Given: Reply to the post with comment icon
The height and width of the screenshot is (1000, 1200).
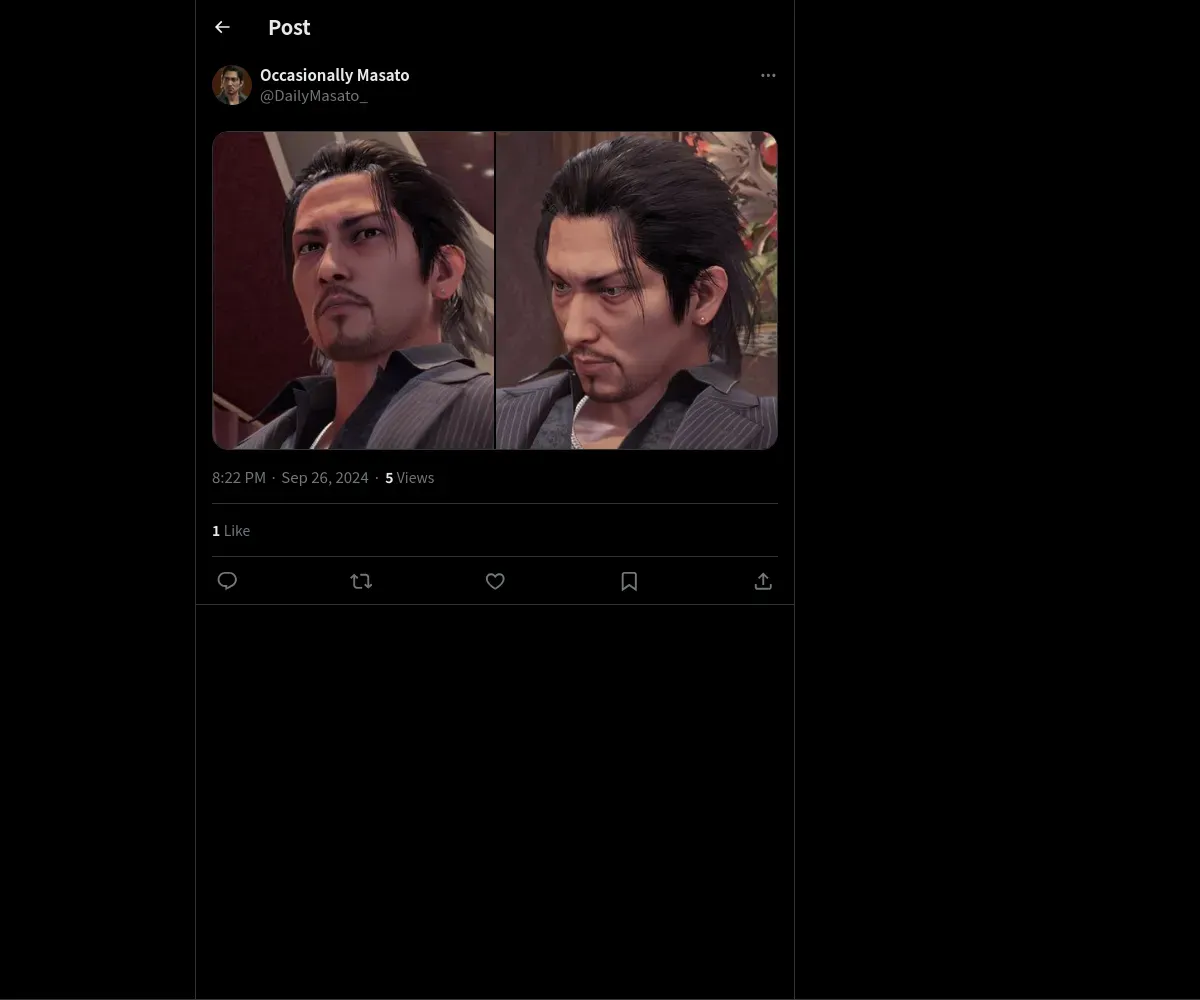Looking at the screenshot, I should (x=227, y=581).
